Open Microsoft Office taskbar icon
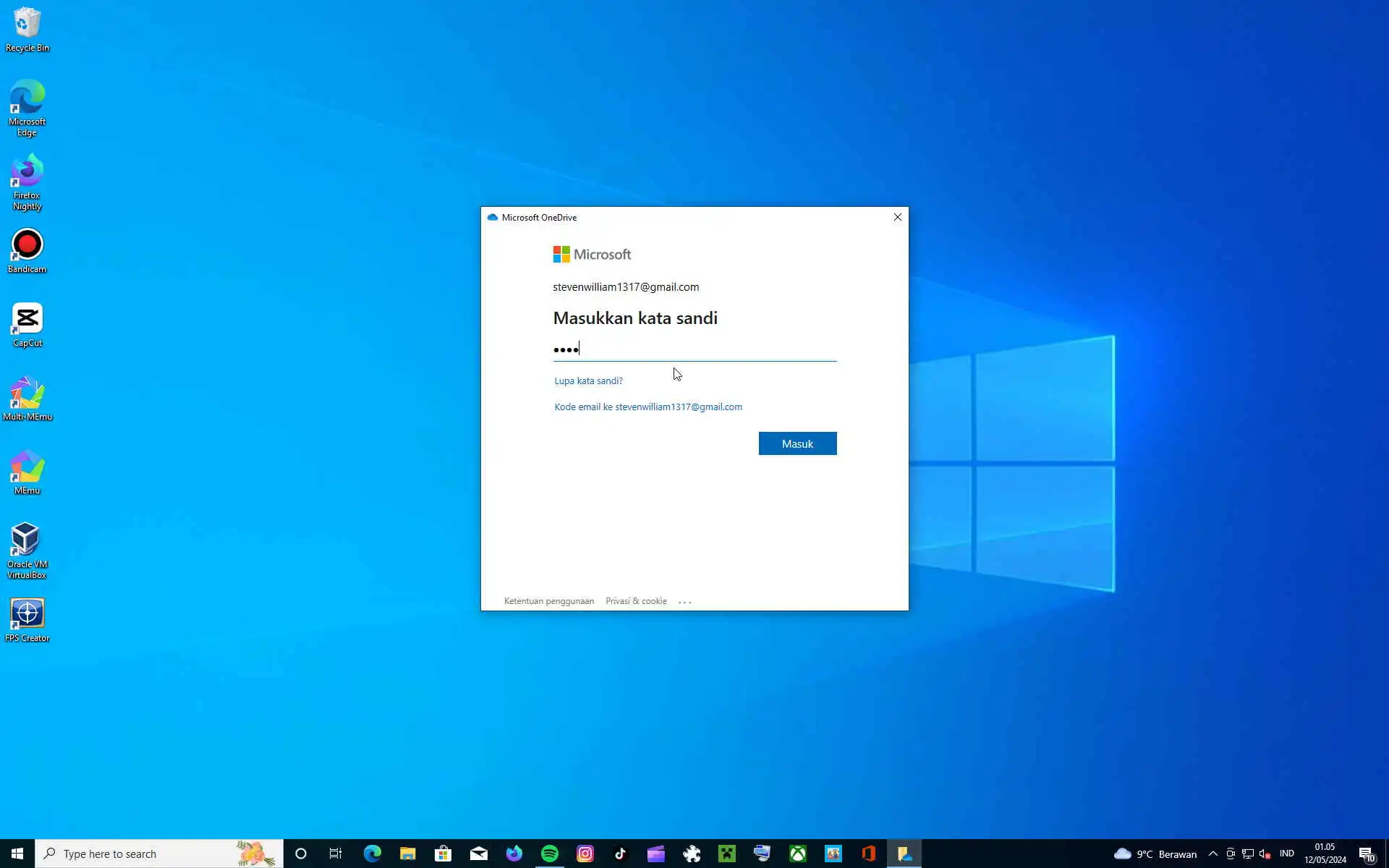This screenshot has height=868, width=1389. [x=869, y=854]
